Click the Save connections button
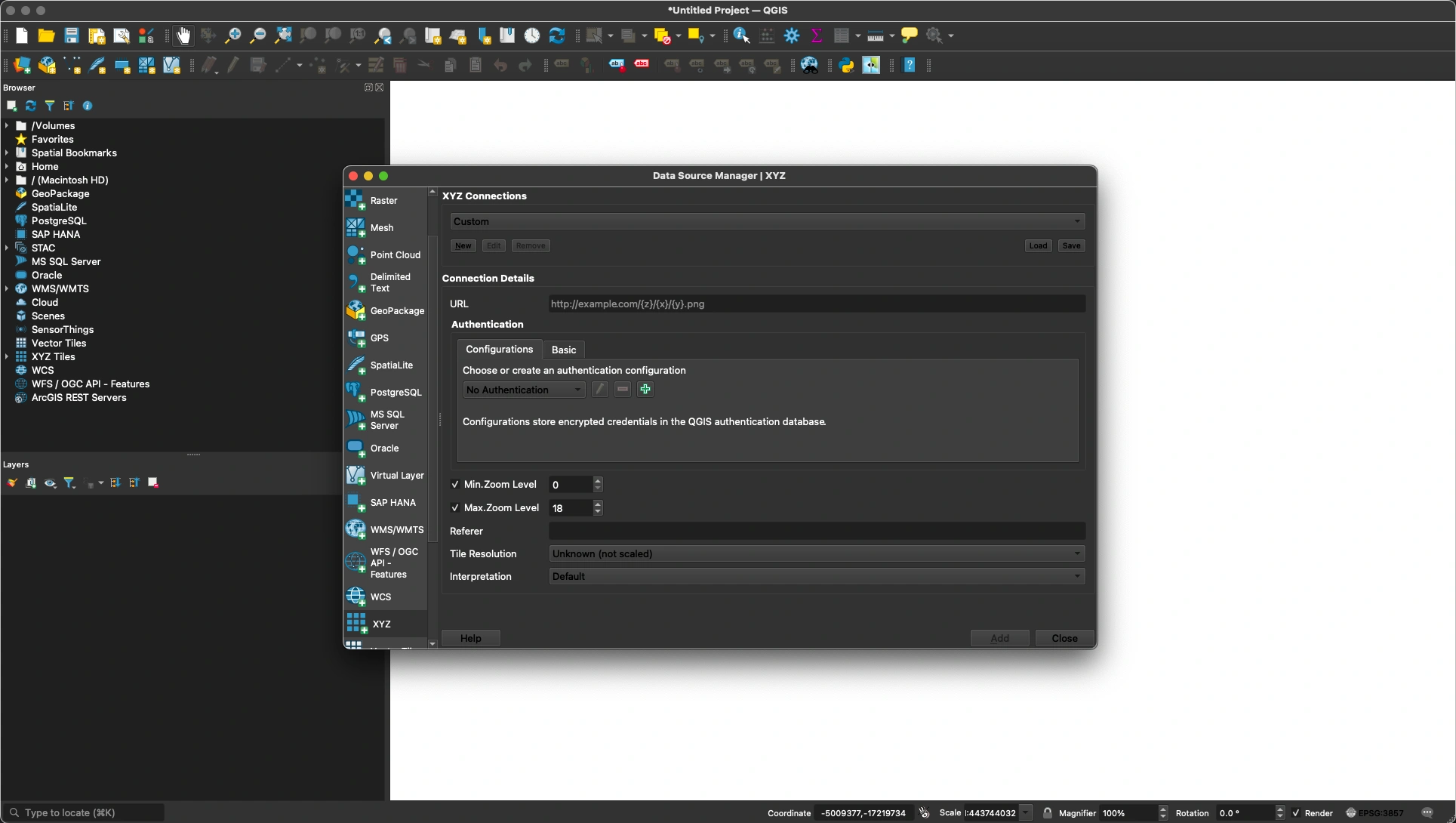Viewport: 1456px width, 823px height. coord(1071,246)
